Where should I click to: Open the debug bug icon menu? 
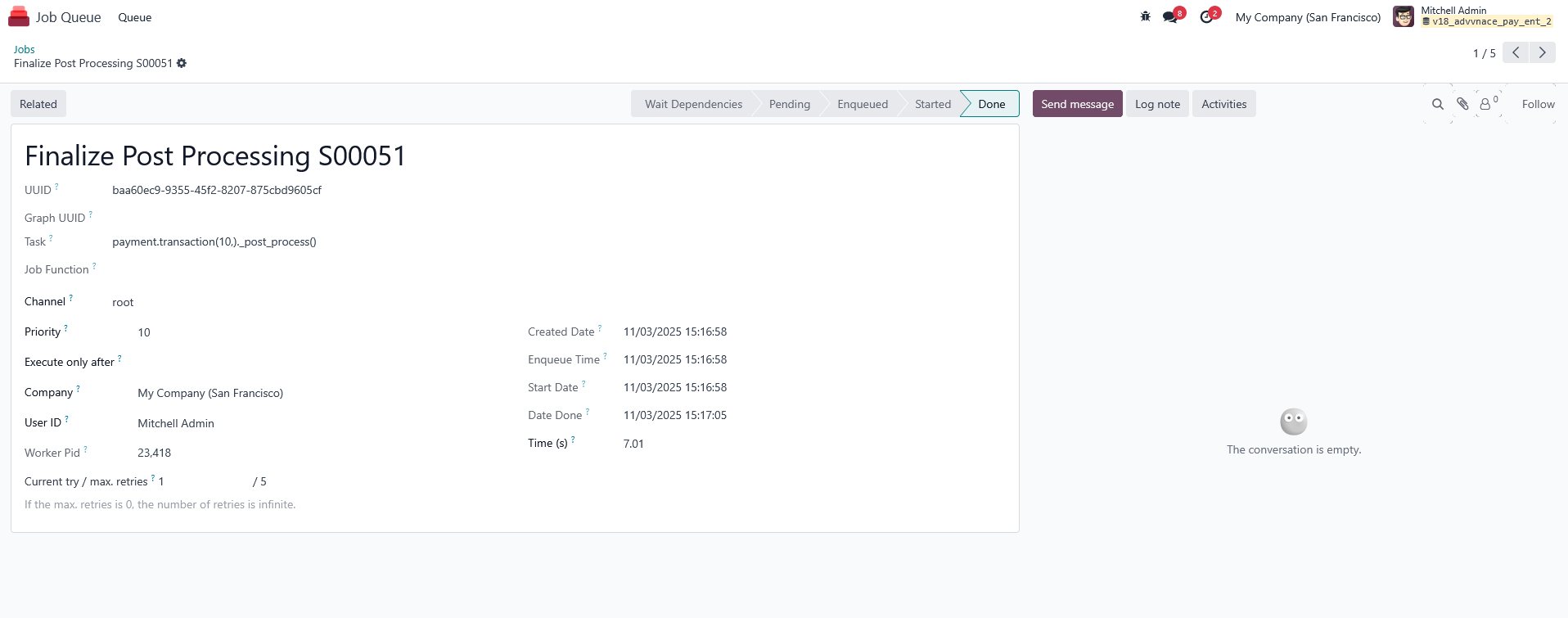(x=1145, y=17)
